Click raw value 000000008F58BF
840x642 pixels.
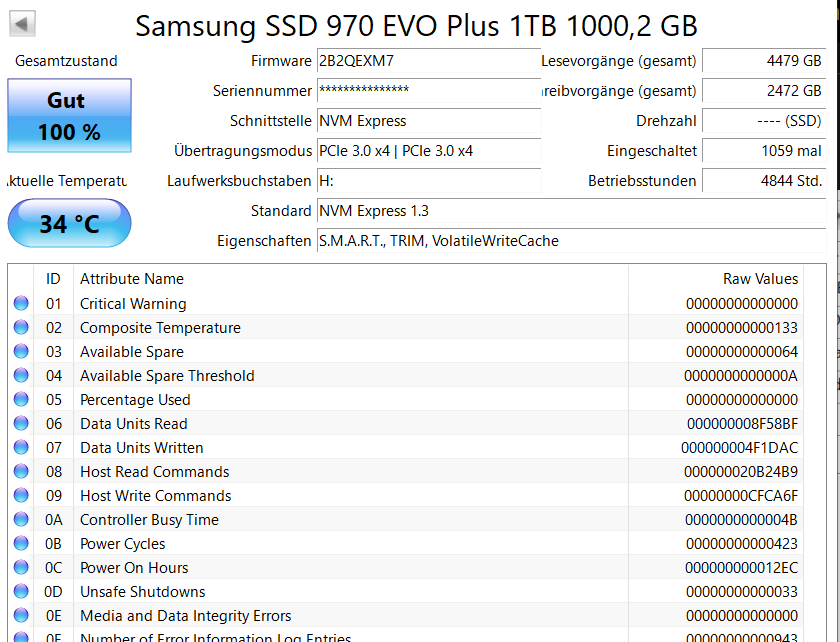pos(742,424)
